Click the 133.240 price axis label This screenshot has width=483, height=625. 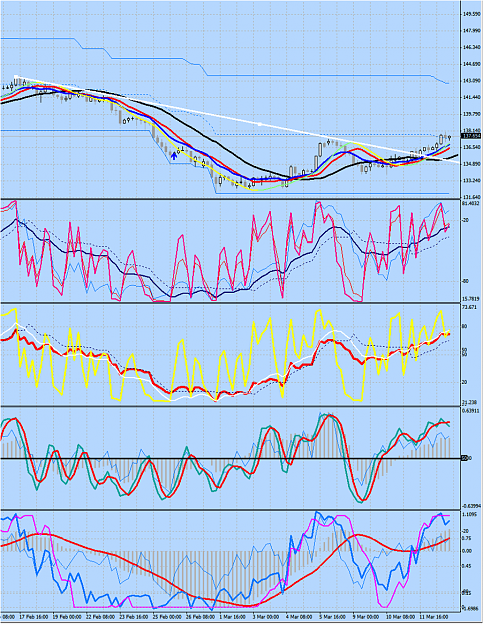click(x=472, y=181)
